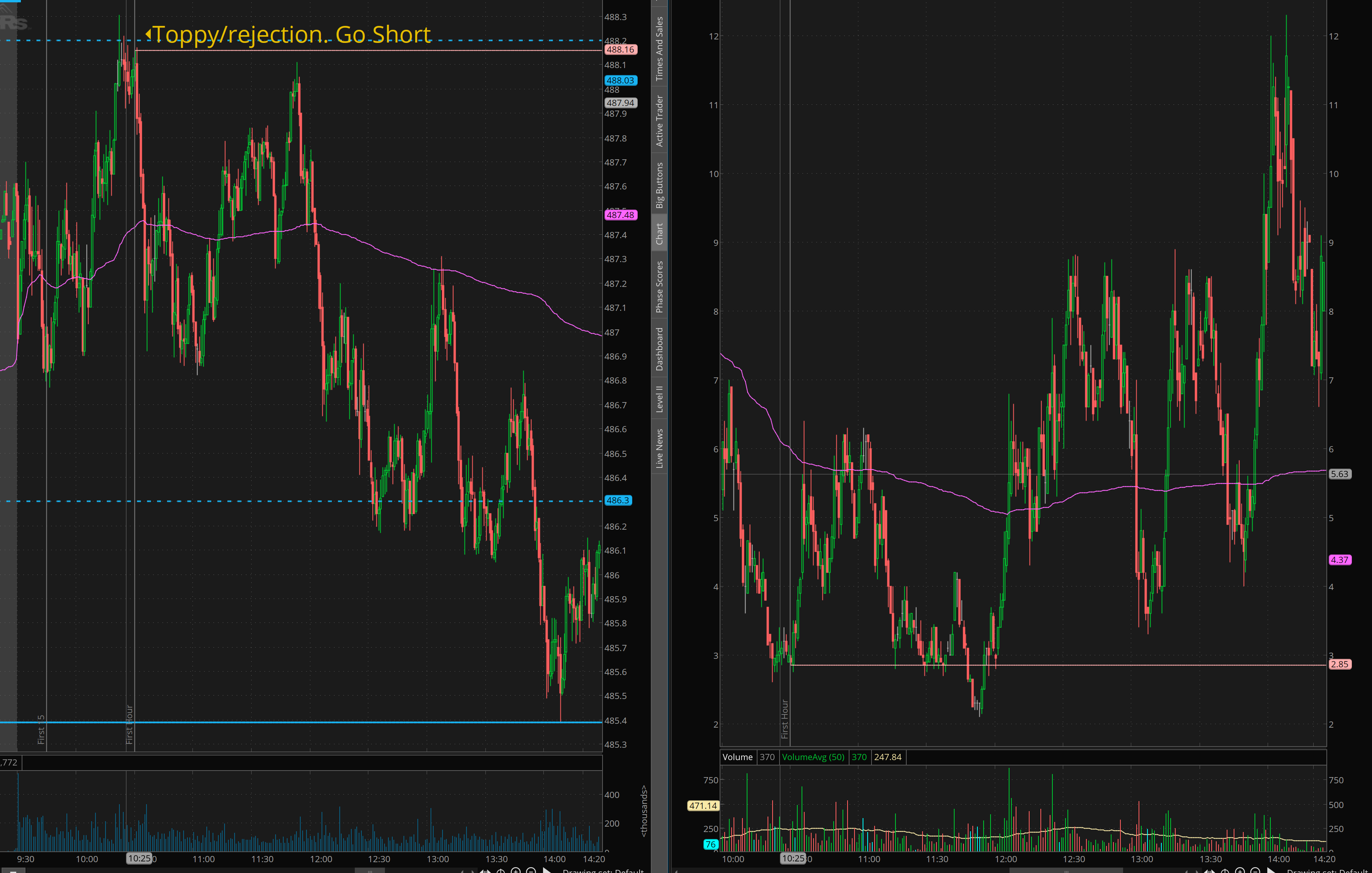Click zoom out icon below left chart

(x=531, y=871)
